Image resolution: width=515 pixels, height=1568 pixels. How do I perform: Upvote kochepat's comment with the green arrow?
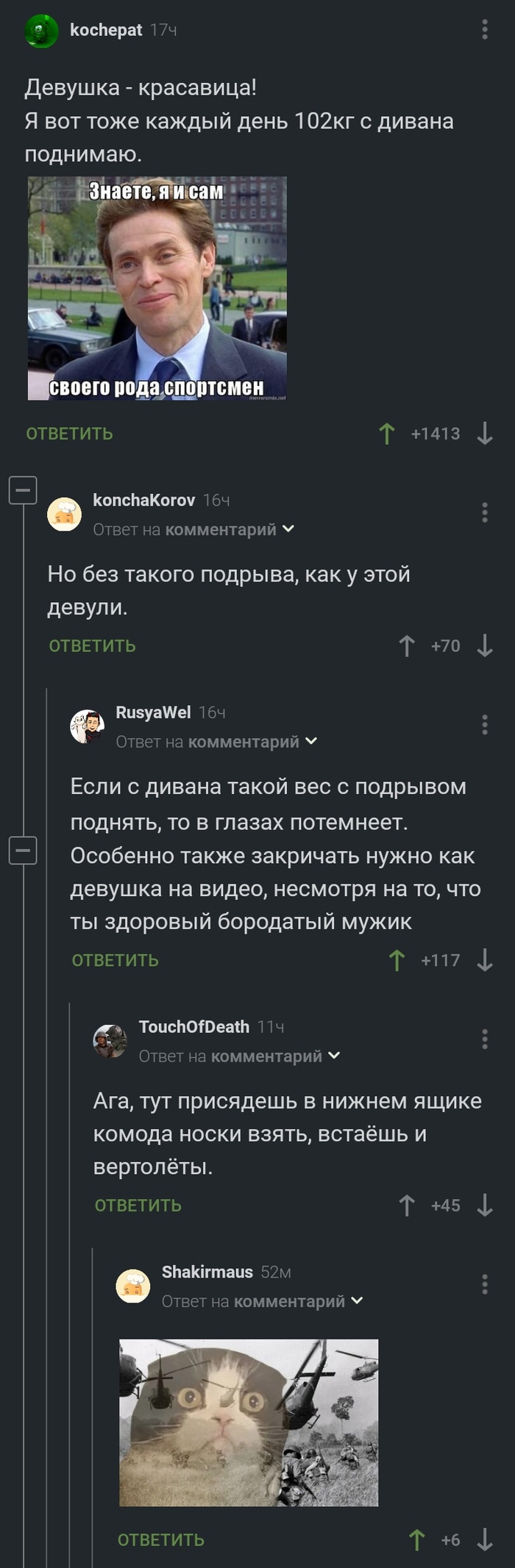coord(388,433)
